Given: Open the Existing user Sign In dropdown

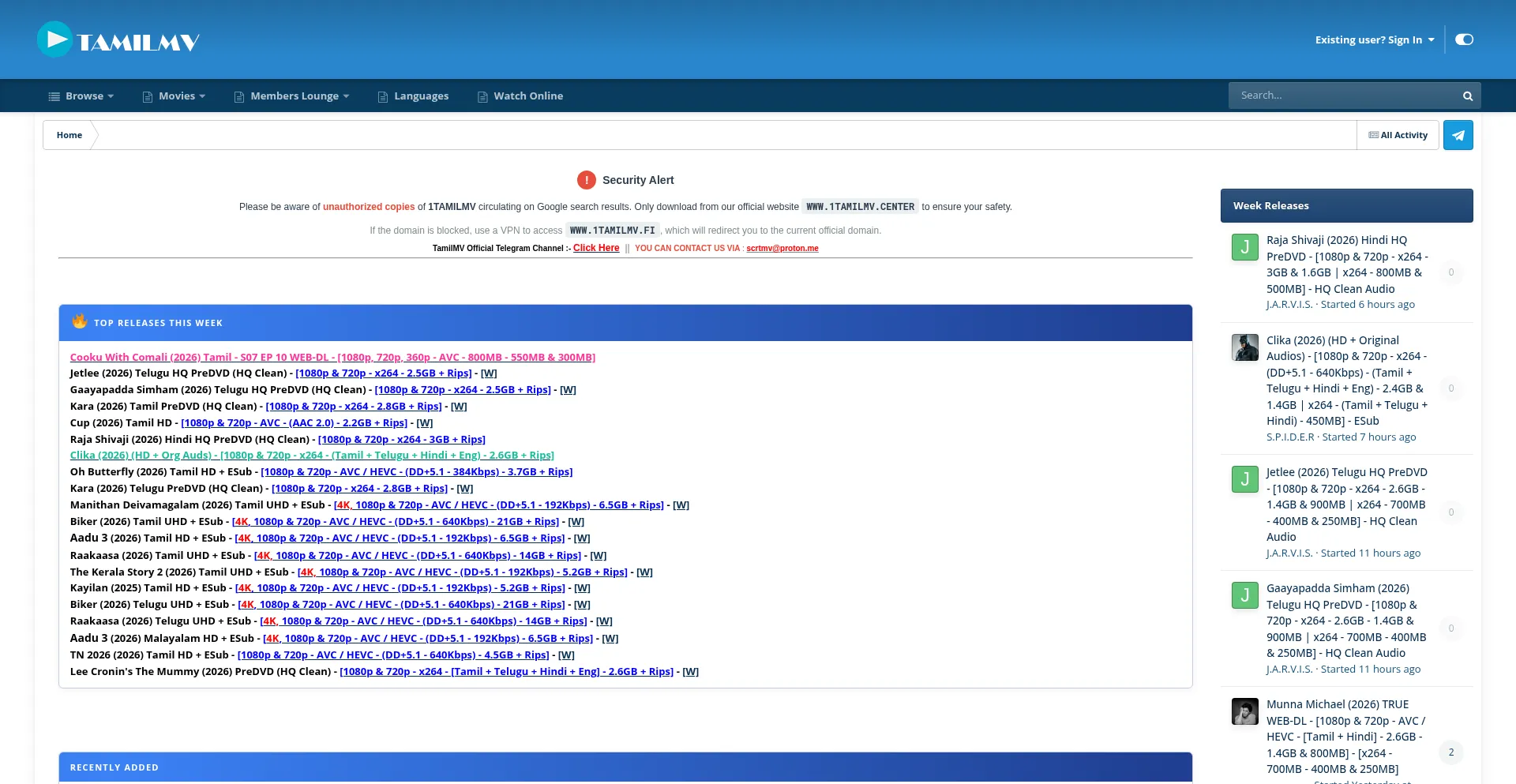Looking at the screenshot, I should (x=1375, y=39).
